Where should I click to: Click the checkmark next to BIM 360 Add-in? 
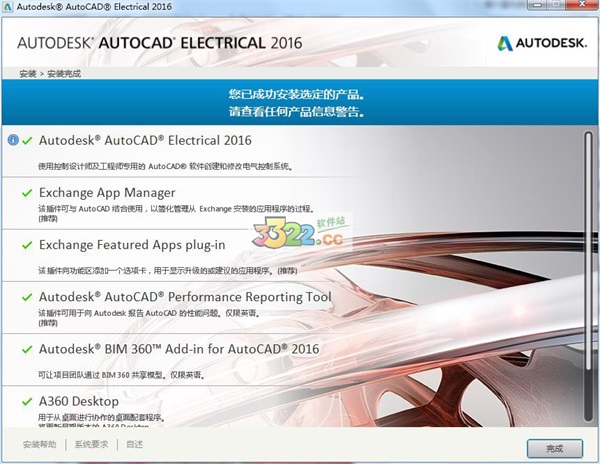27,350
